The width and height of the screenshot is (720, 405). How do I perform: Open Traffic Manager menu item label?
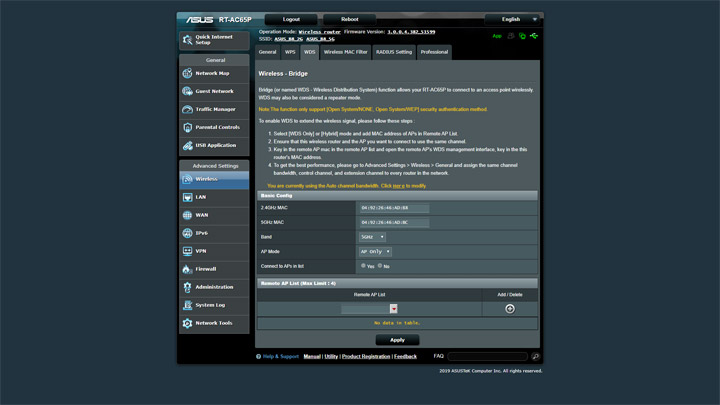tap(215, 109)
